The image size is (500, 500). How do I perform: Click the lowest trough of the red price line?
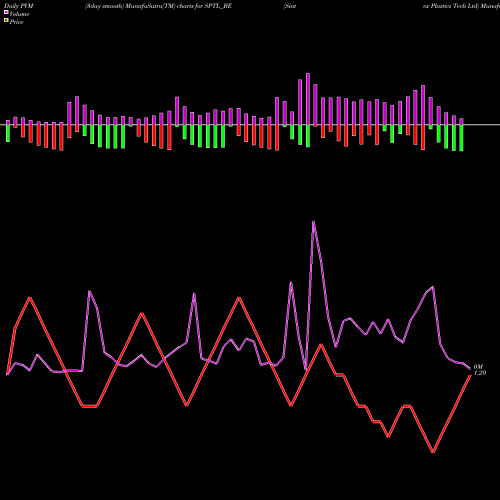pos(433,452)
